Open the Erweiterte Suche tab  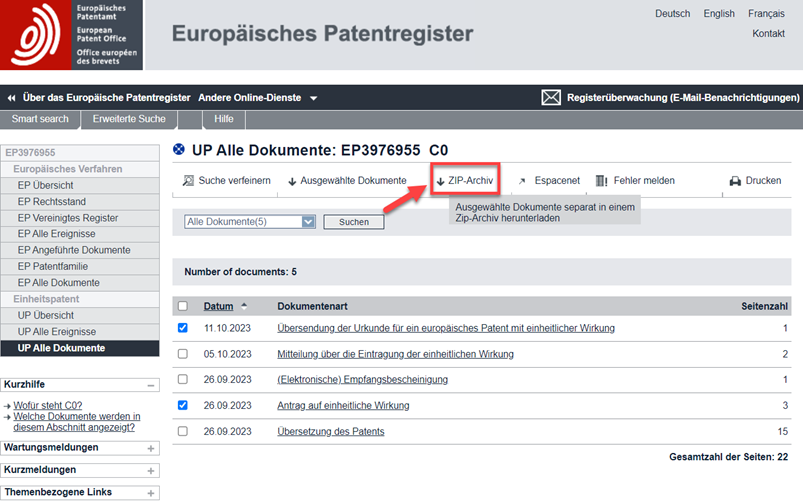tap(128, 119)
